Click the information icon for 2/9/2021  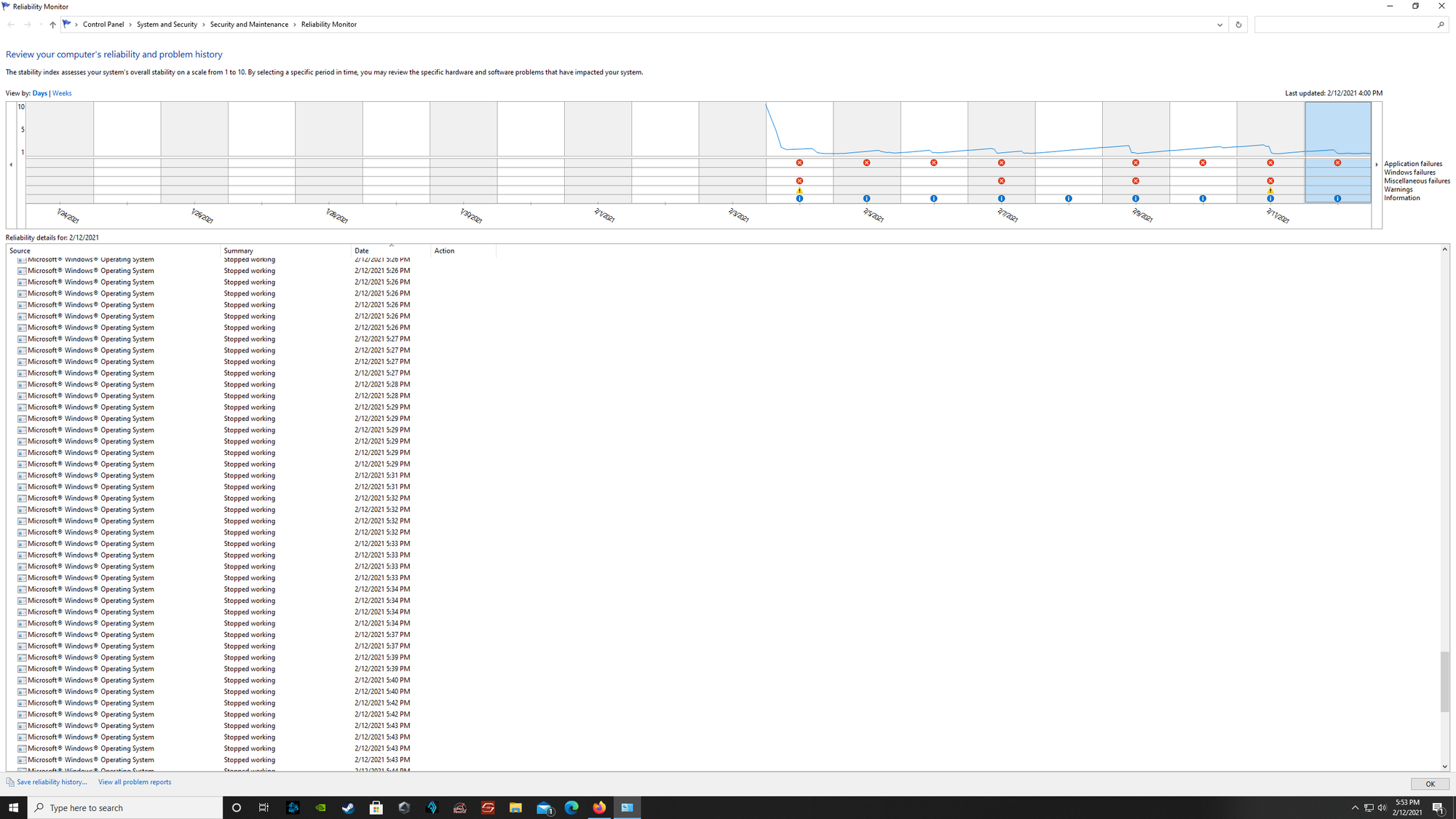coord(1136,198)
